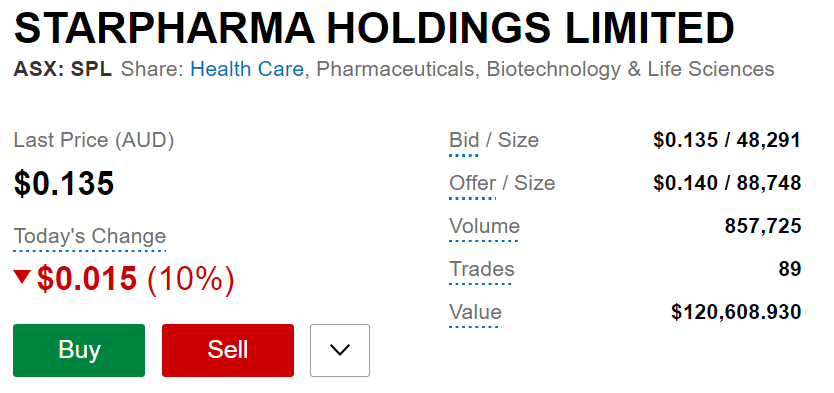834x393 pixels.
Task: Click the $0.015 (10%) change amount
Action: (x=135, y=279)
